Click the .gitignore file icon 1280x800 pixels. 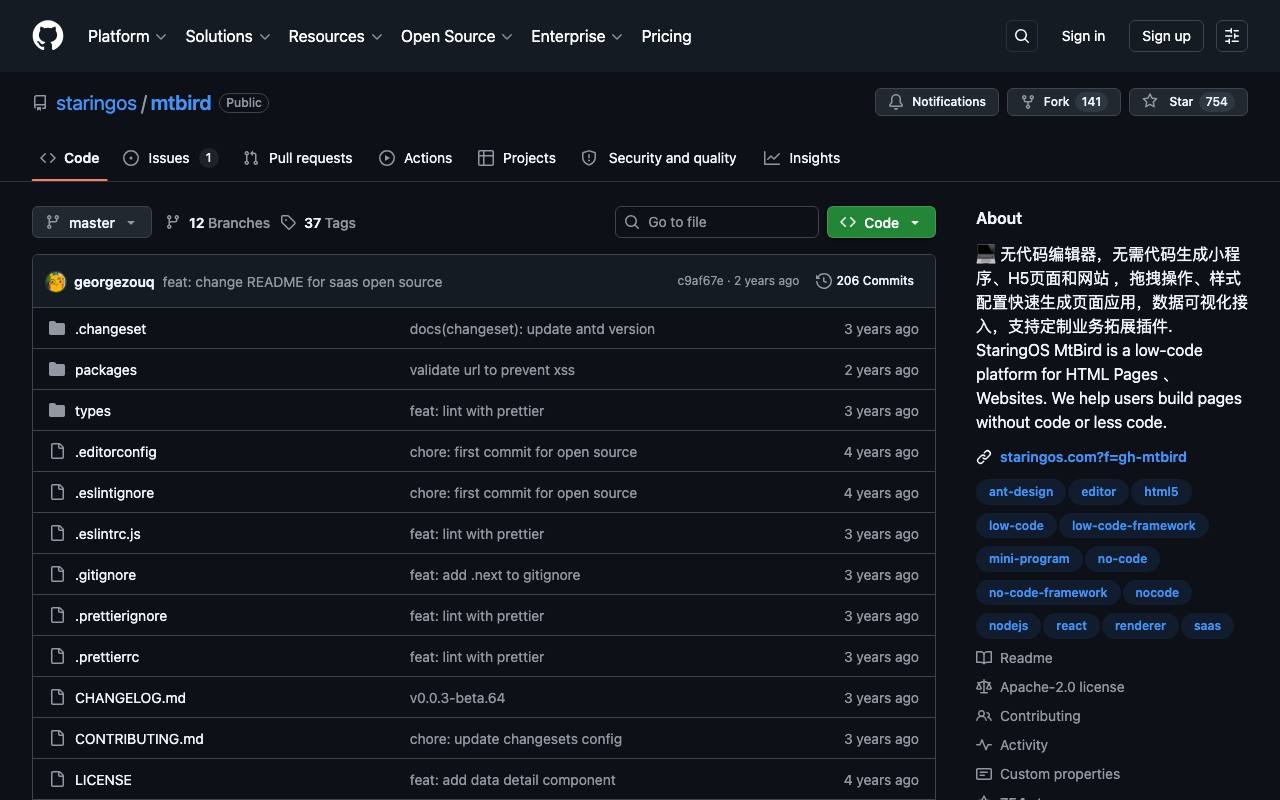click(x=57, y=575)
